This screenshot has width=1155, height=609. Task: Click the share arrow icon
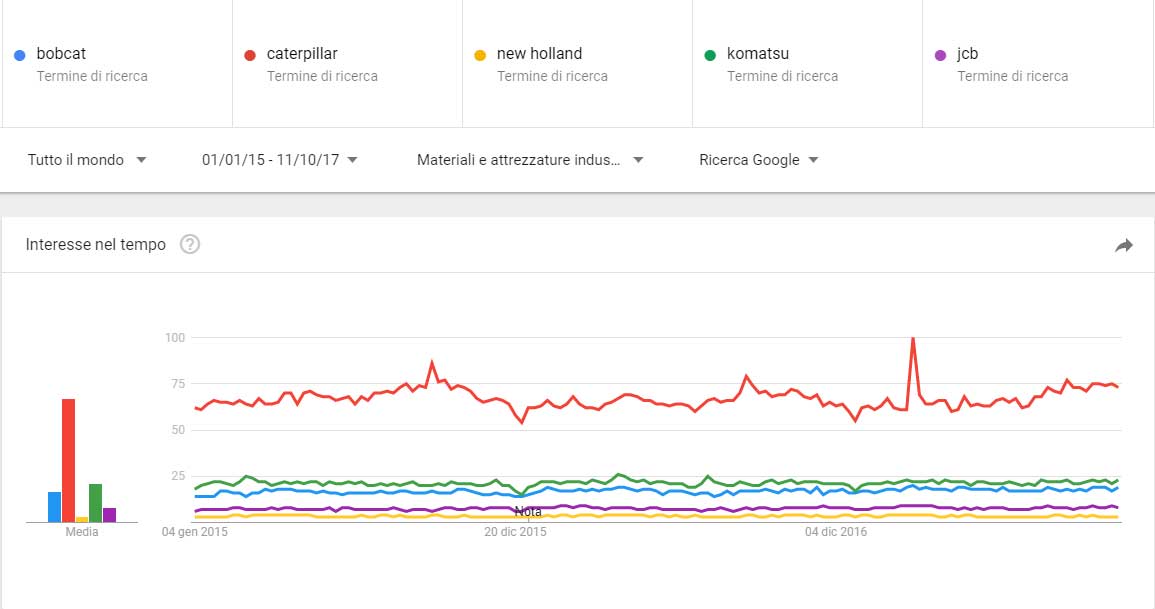(x=1123, y=245)
